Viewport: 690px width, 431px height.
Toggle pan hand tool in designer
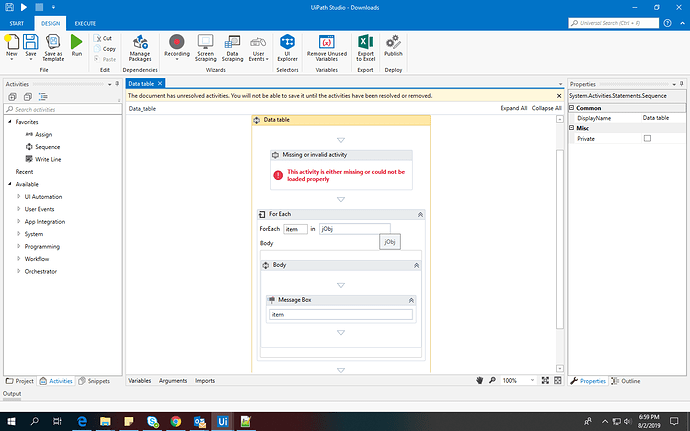click(480, 380)
